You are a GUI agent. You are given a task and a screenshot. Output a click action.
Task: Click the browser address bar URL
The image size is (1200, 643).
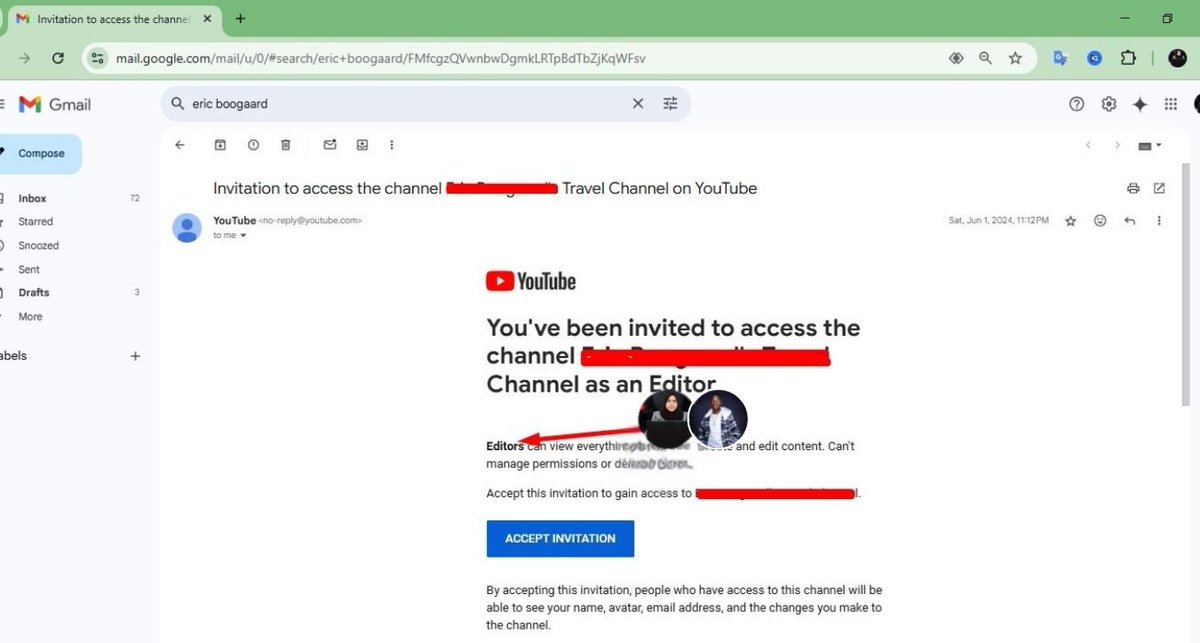coord(380,58)
